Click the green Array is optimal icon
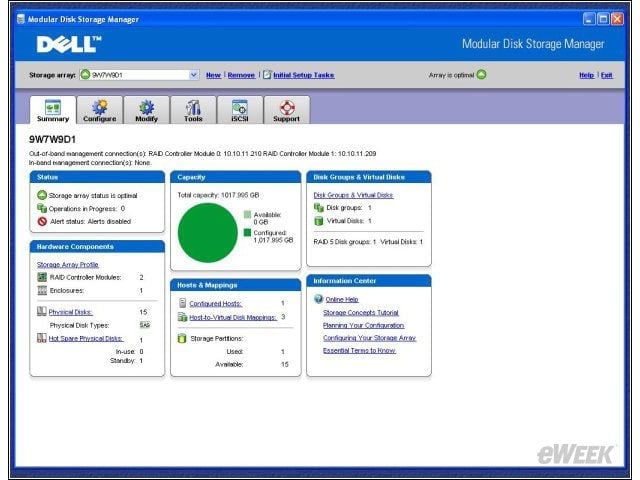 [482, 74]
